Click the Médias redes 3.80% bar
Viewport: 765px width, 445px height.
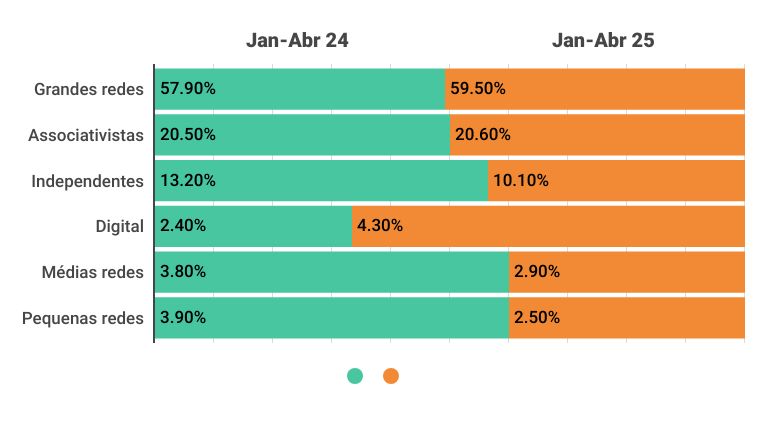click(331, 272)
